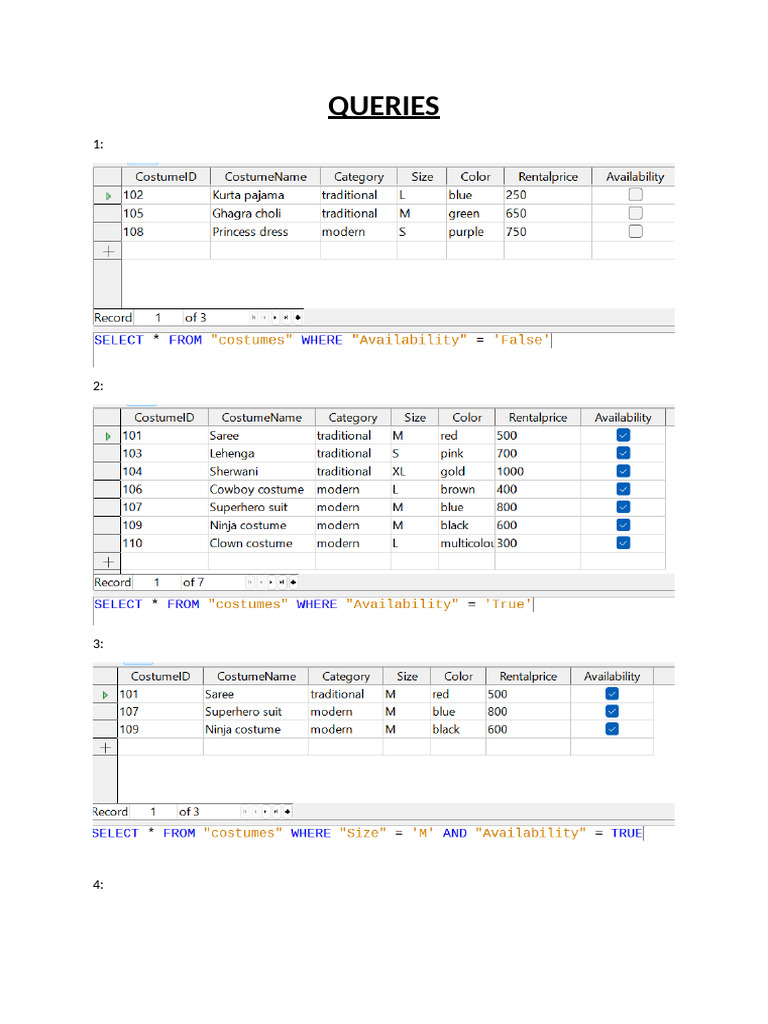Viewport: 768px width, 1024px height.
Task: Click Previous Record arrow in query 1 navigator
Action: pyautogui.click(x=264, y=317)
